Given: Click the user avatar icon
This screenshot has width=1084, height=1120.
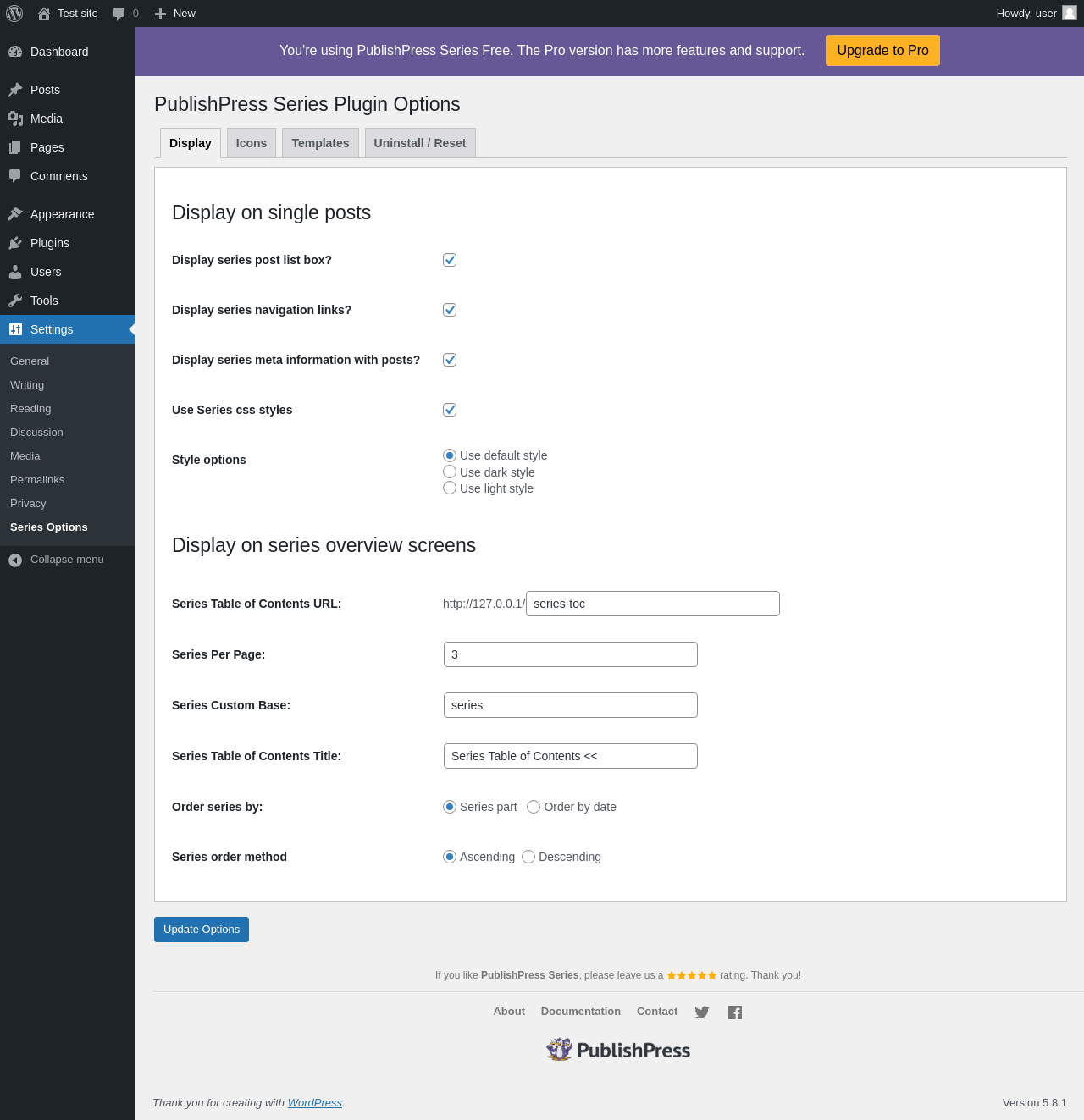Looking at the screenshot, I should click(1070, 13).
